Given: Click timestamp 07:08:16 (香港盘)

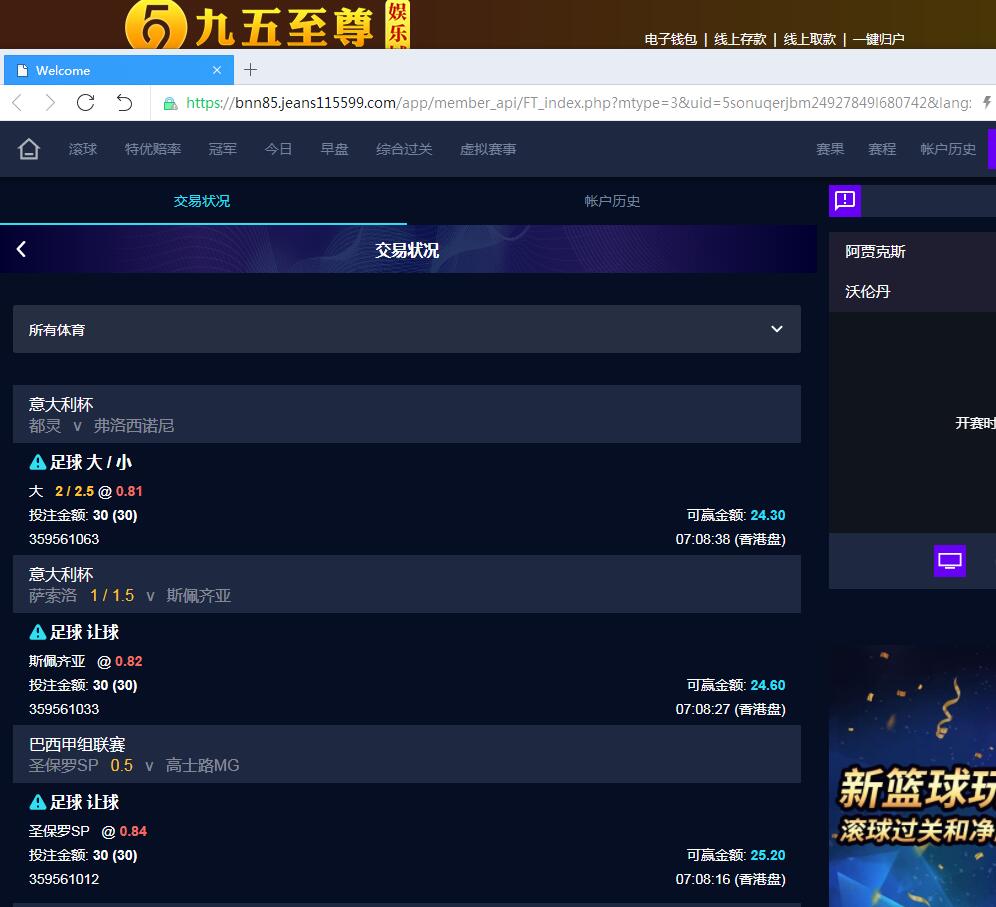Looking at the screenshot, I should [730, 879].
